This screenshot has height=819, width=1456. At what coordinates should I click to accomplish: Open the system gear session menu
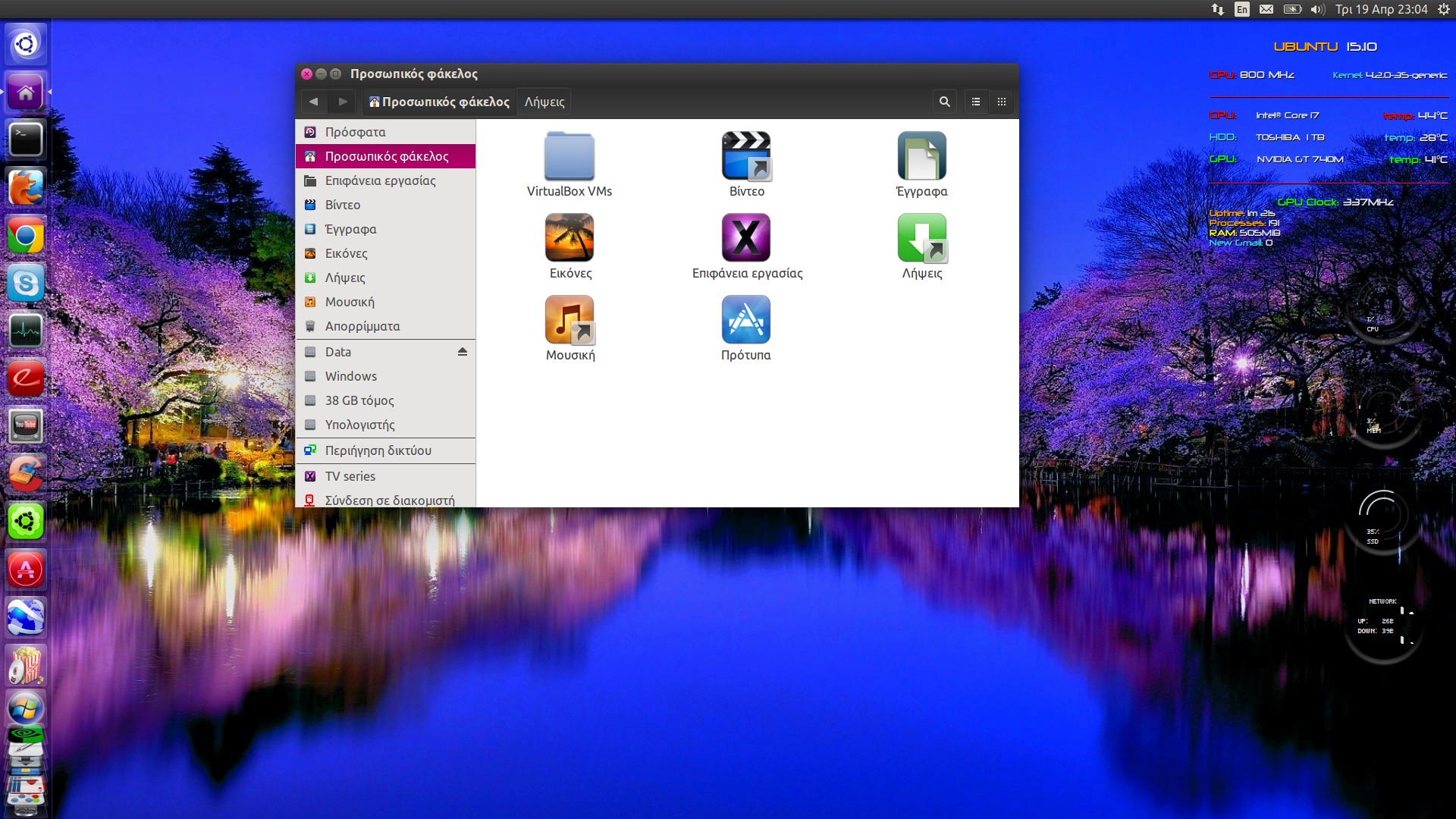click(x=1444, y=9)
